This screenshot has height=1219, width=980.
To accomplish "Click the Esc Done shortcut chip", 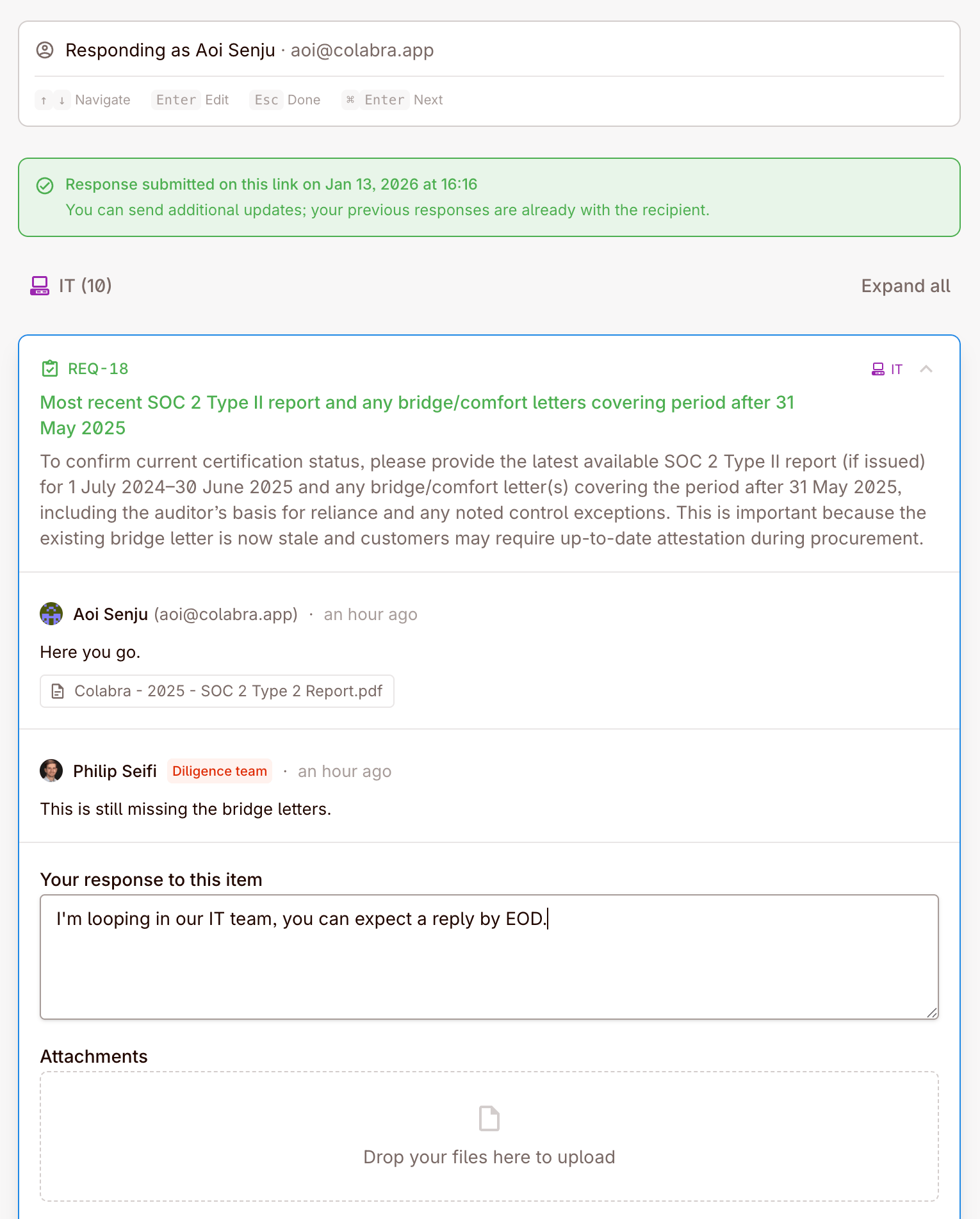I will [286, 100].
